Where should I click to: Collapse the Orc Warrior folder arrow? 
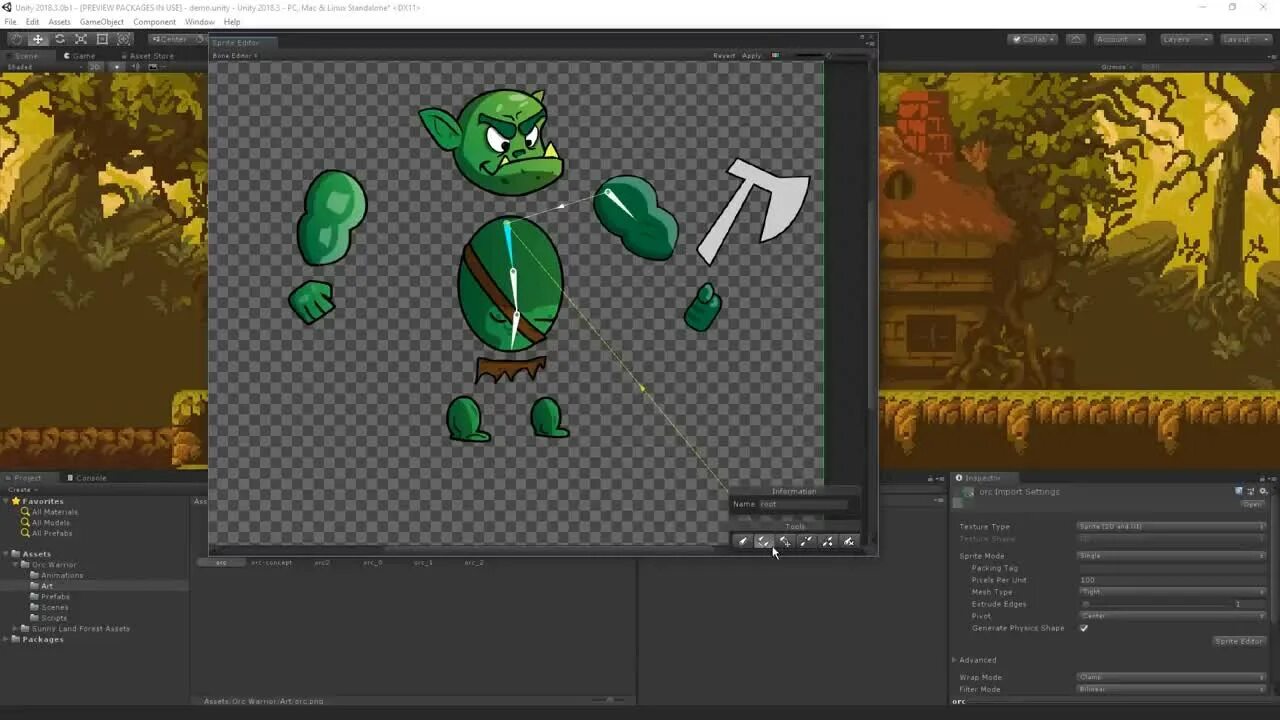pyautogui.click(x=15, y=565)
